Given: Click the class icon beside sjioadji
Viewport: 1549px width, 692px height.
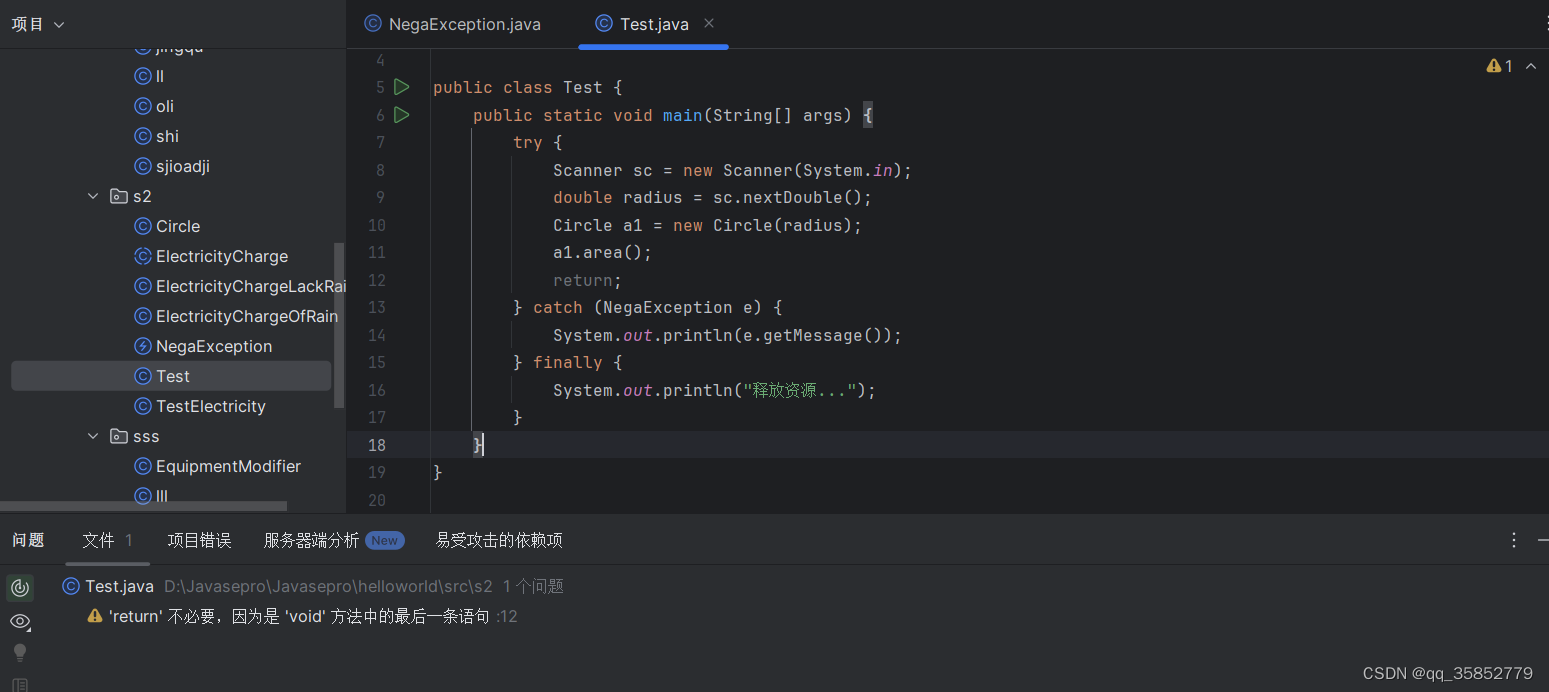Looking at the screenshot, I should (143, 166).
